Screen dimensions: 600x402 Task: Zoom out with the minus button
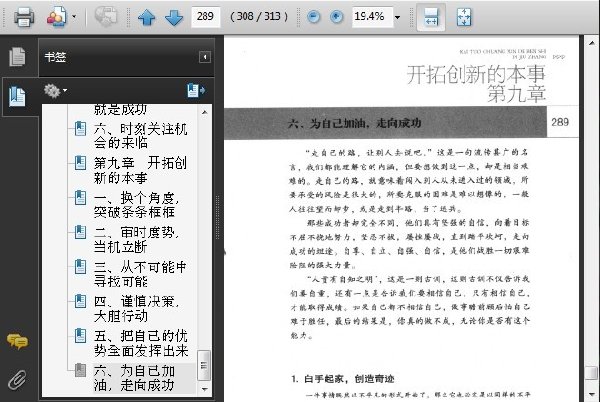click(x=313, y=17)
